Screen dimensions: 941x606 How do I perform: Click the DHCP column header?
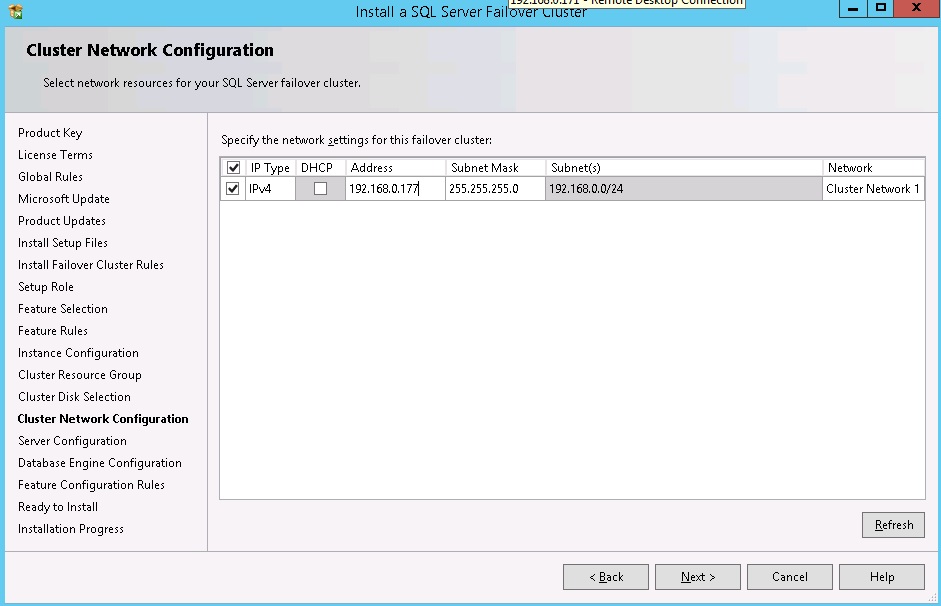pyautogui.click(x=320, y=167)
